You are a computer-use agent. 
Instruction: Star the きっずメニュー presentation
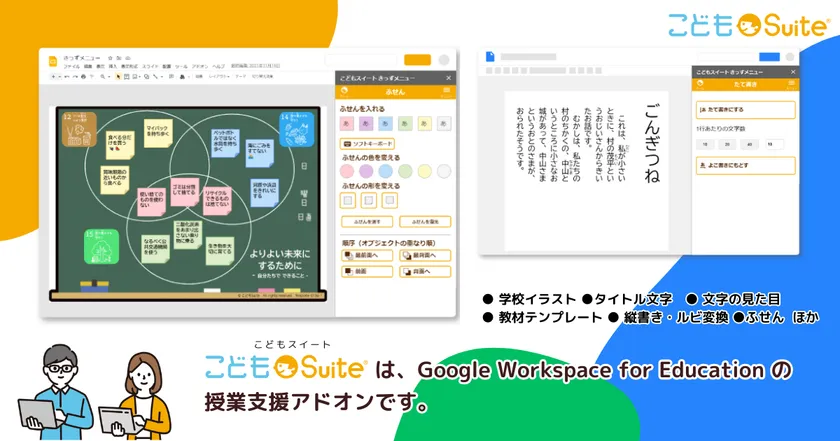[110, 58]
